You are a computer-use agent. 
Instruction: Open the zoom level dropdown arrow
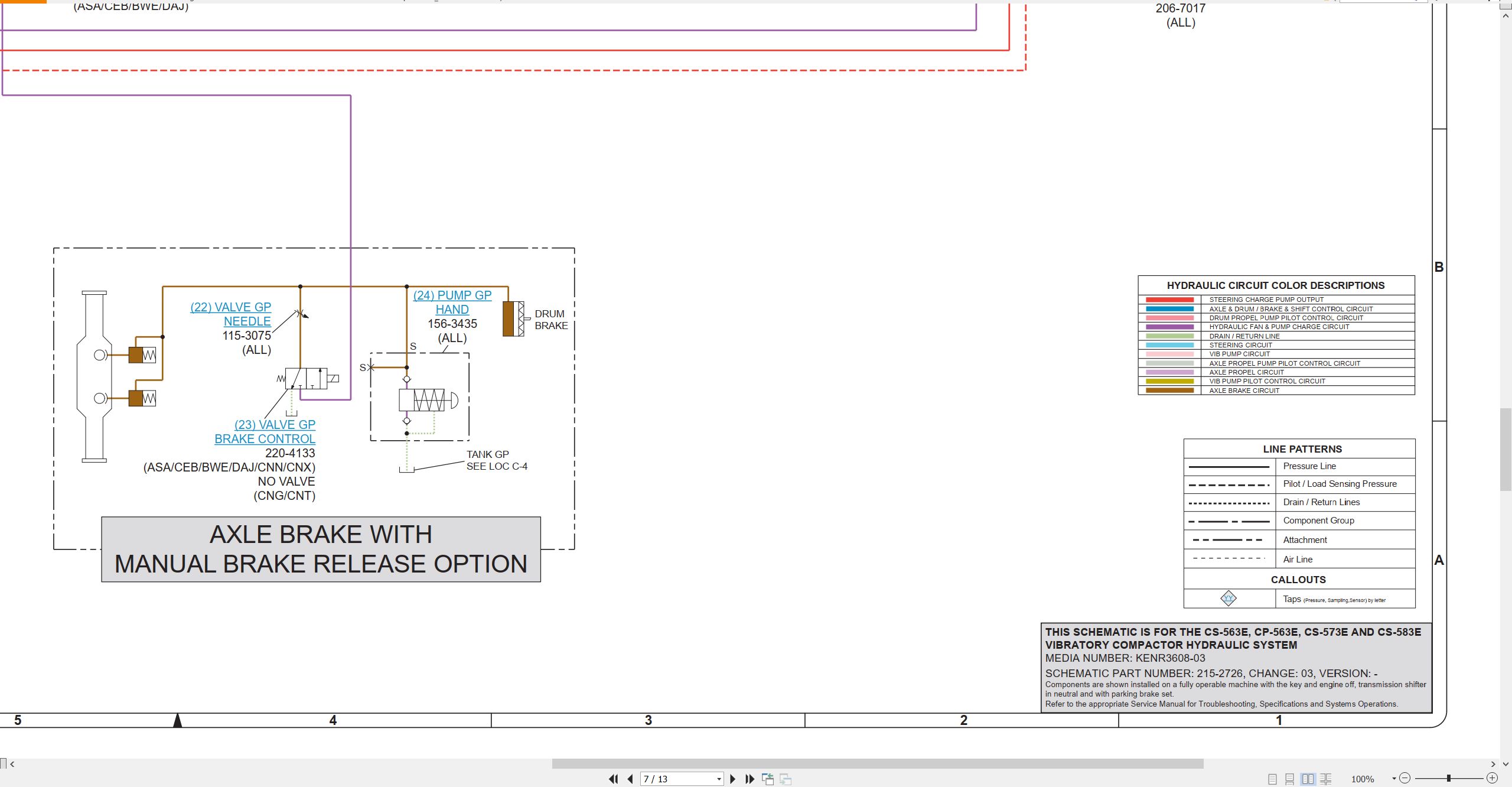click(x=1394, y=779)
